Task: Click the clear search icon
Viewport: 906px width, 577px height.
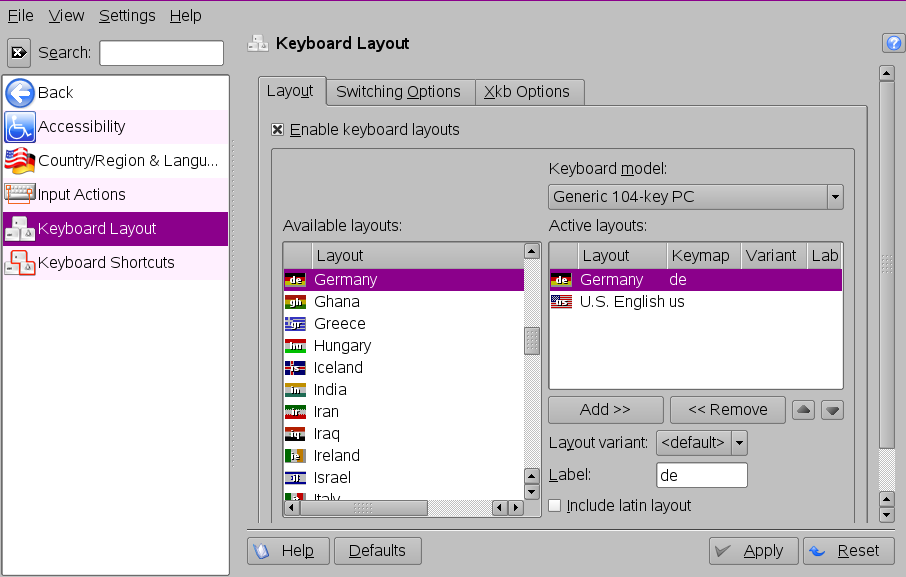Action: [17, 52]
